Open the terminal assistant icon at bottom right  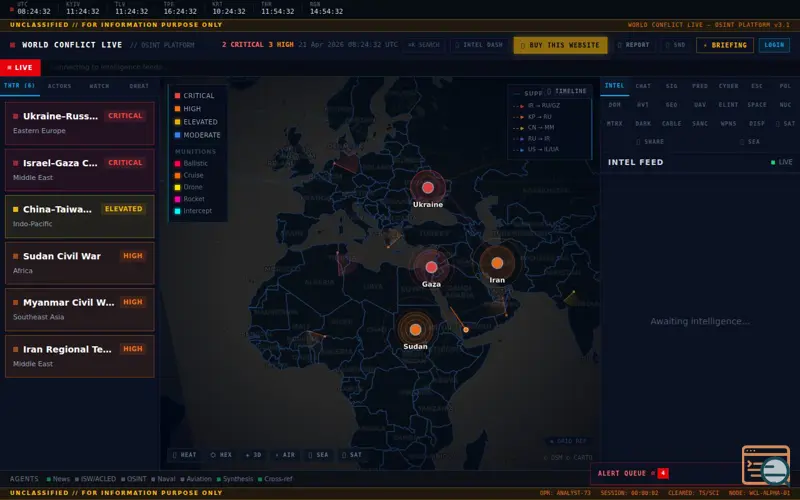[766, 465]
